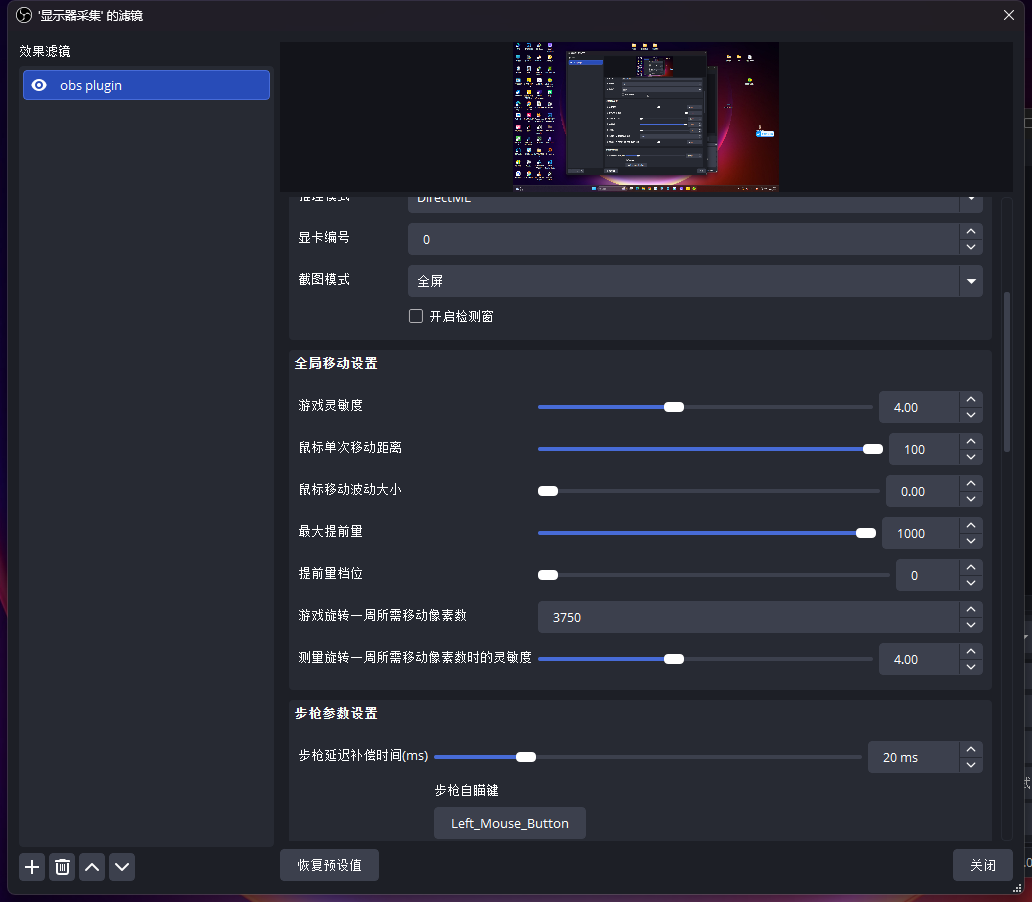This screenshot has height=902, width=1032.
Task: Decrease 步枪延迟补偿时间 with down stepper
Action: tap(970, 765)
